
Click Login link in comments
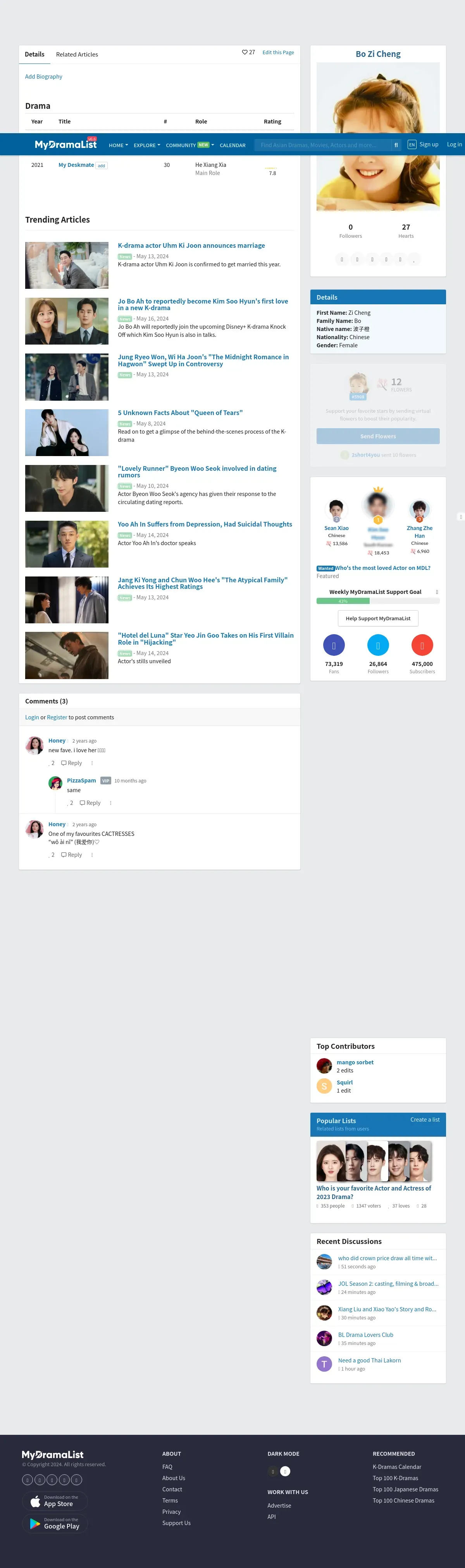pos(32,717)
